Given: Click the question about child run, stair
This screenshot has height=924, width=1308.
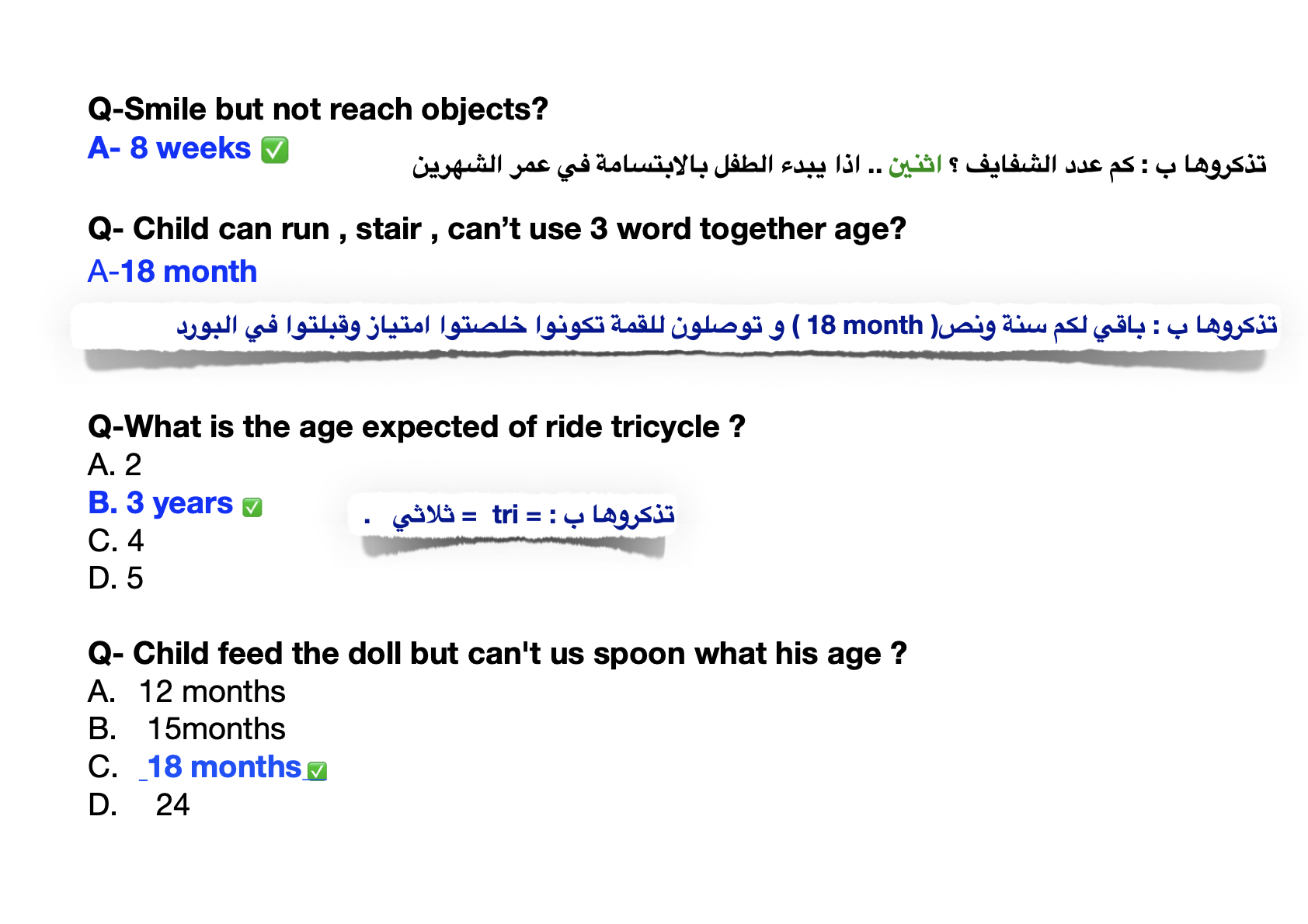Looking at the screenshot, I should pos(497,229).
